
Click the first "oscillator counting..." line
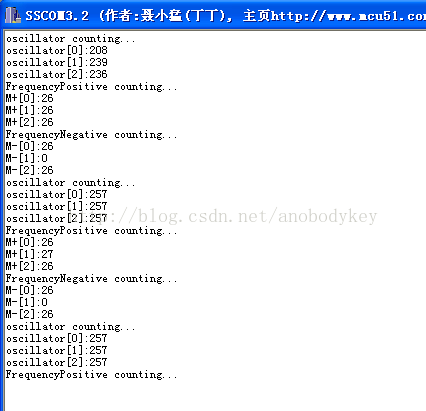point(71,39)
